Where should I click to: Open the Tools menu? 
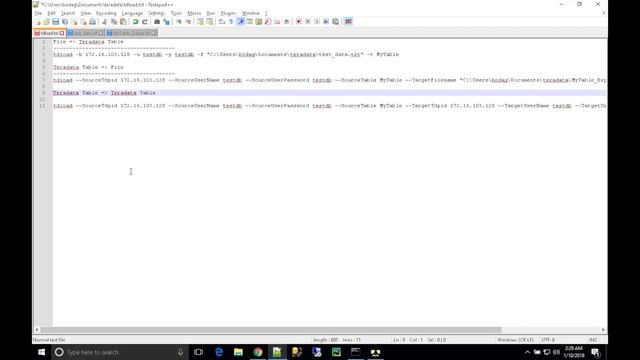click(x=176, y=13)
